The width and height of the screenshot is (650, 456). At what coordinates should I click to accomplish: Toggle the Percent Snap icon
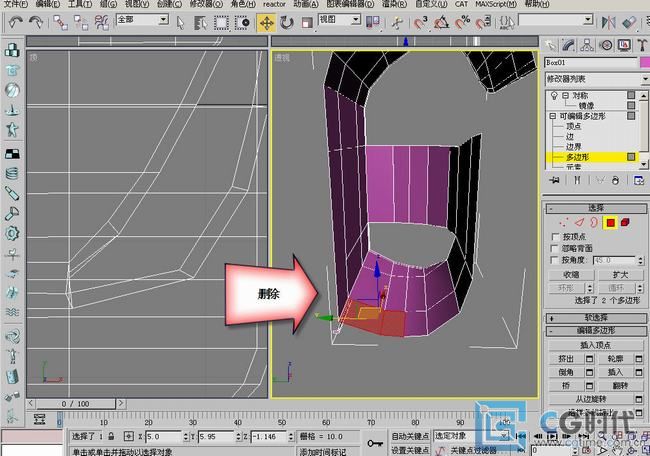click(x=462, y=22)
